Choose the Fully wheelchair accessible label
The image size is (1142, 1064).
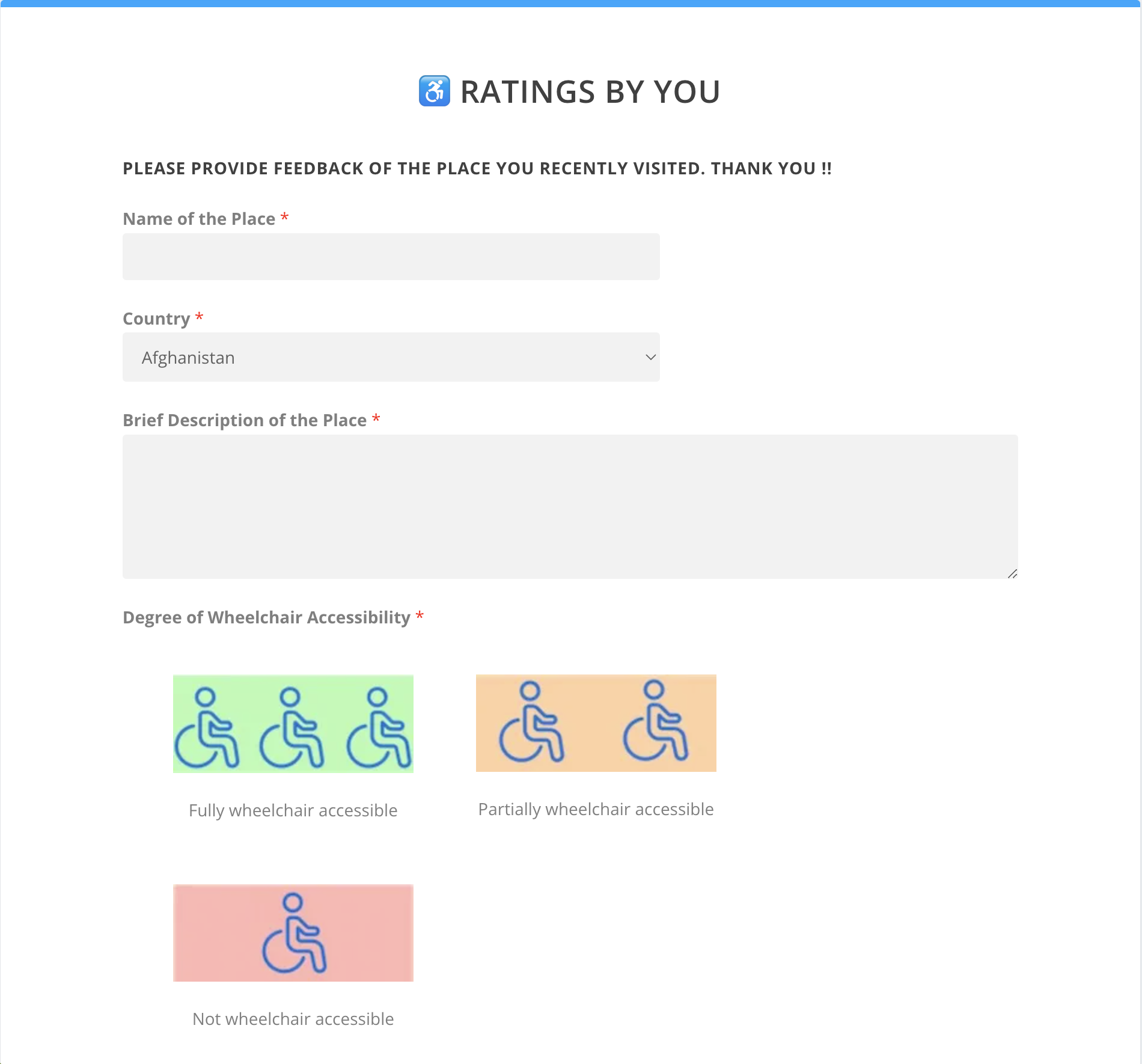(x=293, y=810)
